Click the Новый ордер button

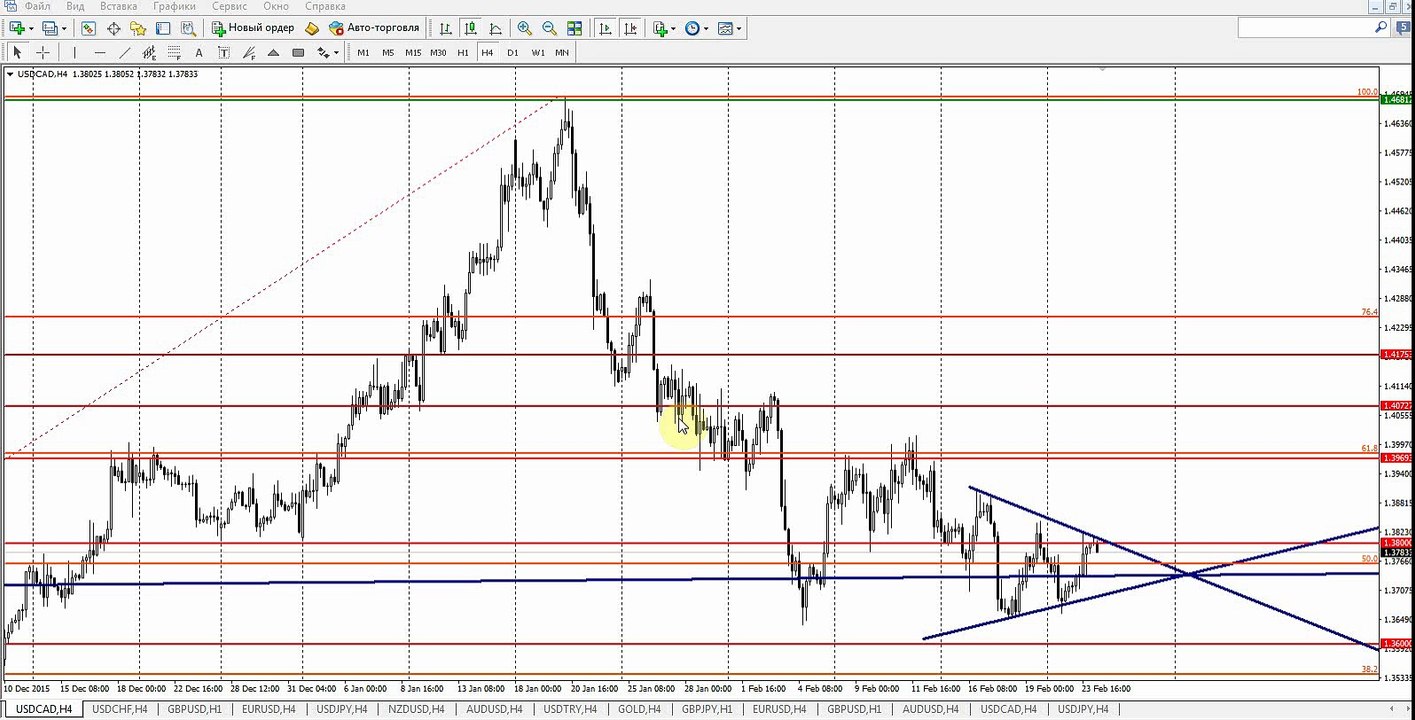(254, 28)
